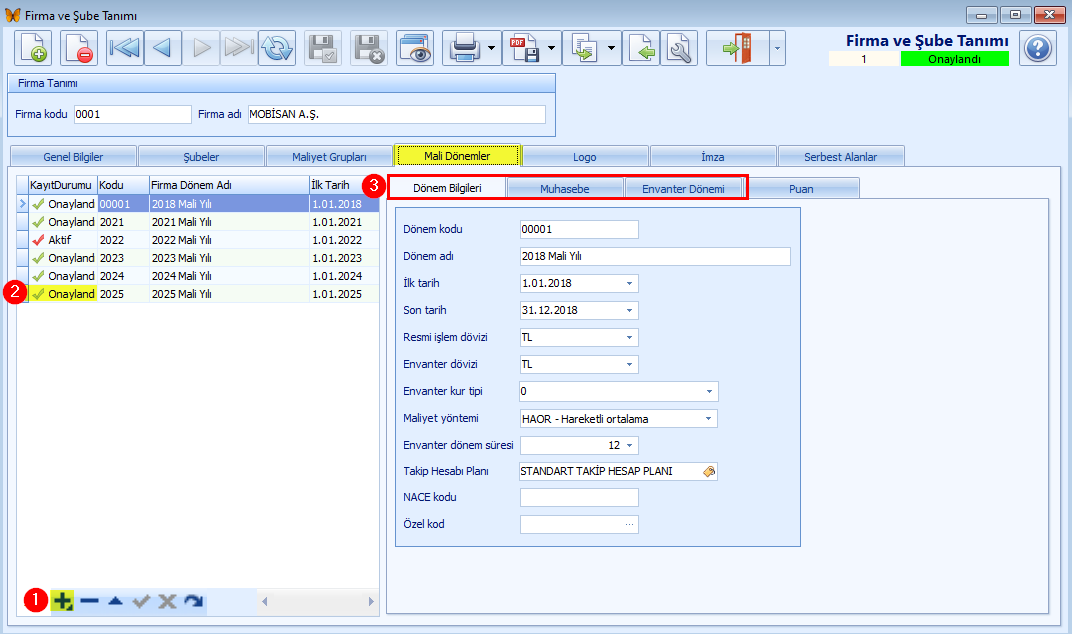This screenshot has height=634, width=1072.
Task: Open the Takip Hesabı Planı lookup icon
Action: click(x=709, y=471)
